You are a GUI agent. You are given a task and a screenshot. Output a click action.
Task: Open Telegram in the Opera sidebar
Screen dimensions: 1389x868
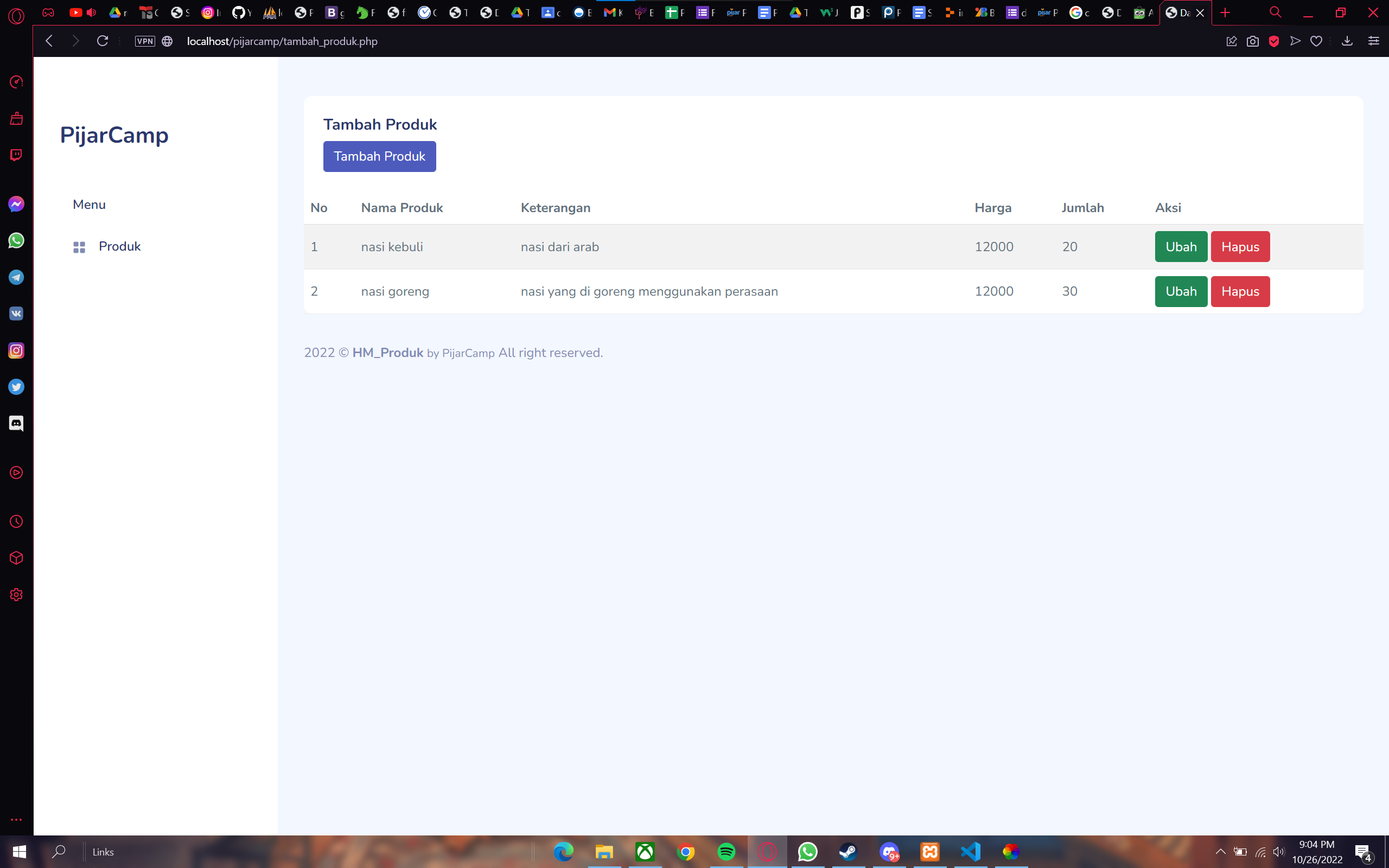point(16,277)
